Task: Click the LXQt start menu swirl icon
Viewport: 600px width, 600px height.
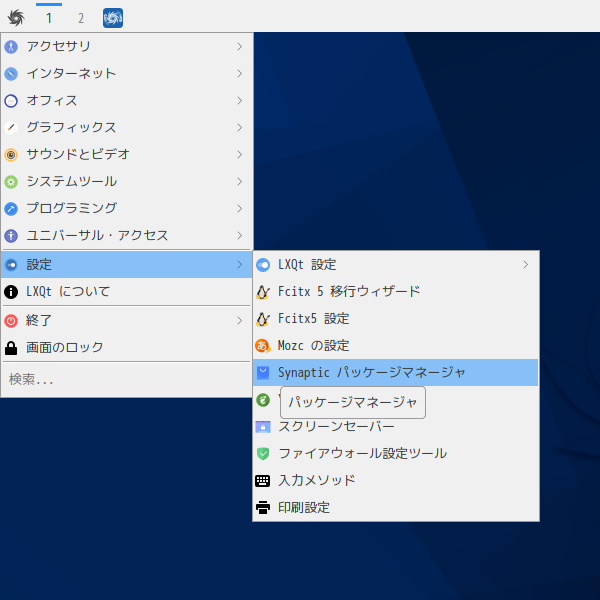Action: (x=16, y=18)
